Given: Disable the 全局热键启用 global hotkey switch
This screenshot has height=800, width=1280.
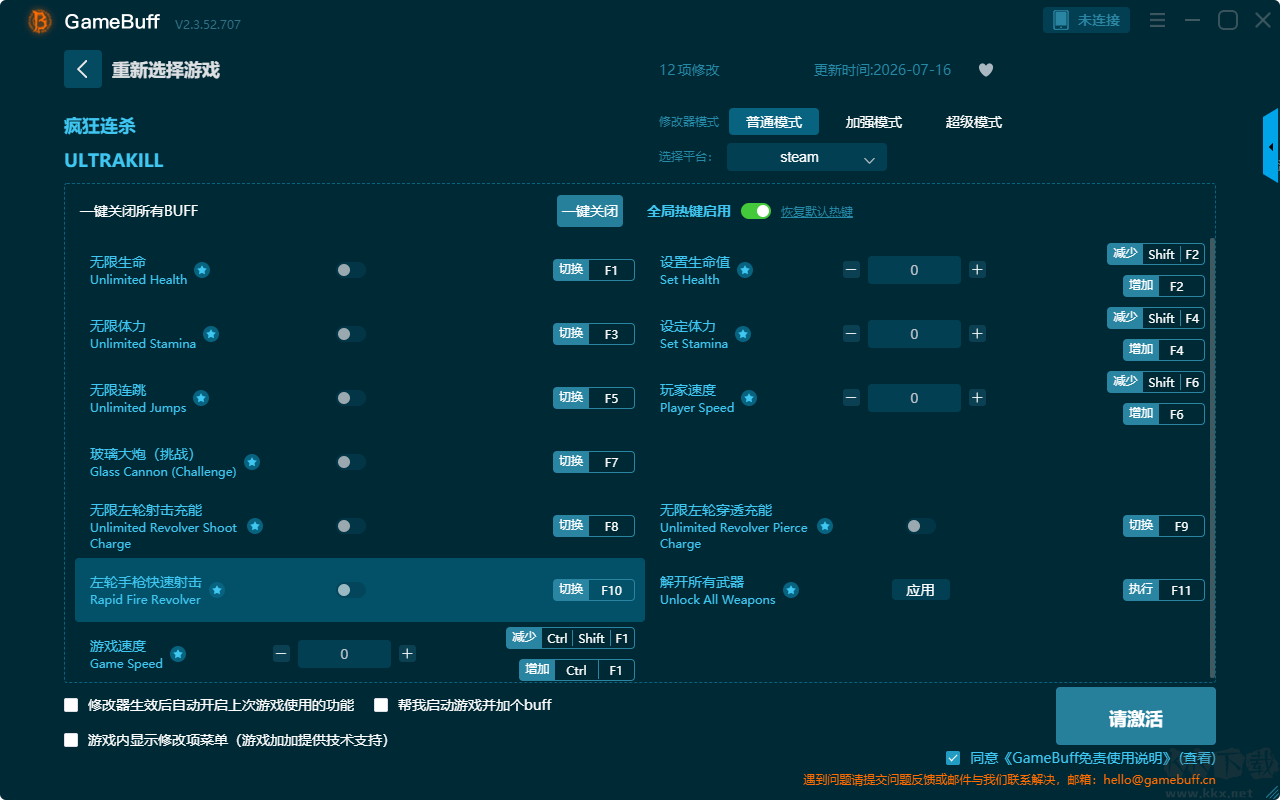Looking at the screenshot, I should tap(756, 211).
